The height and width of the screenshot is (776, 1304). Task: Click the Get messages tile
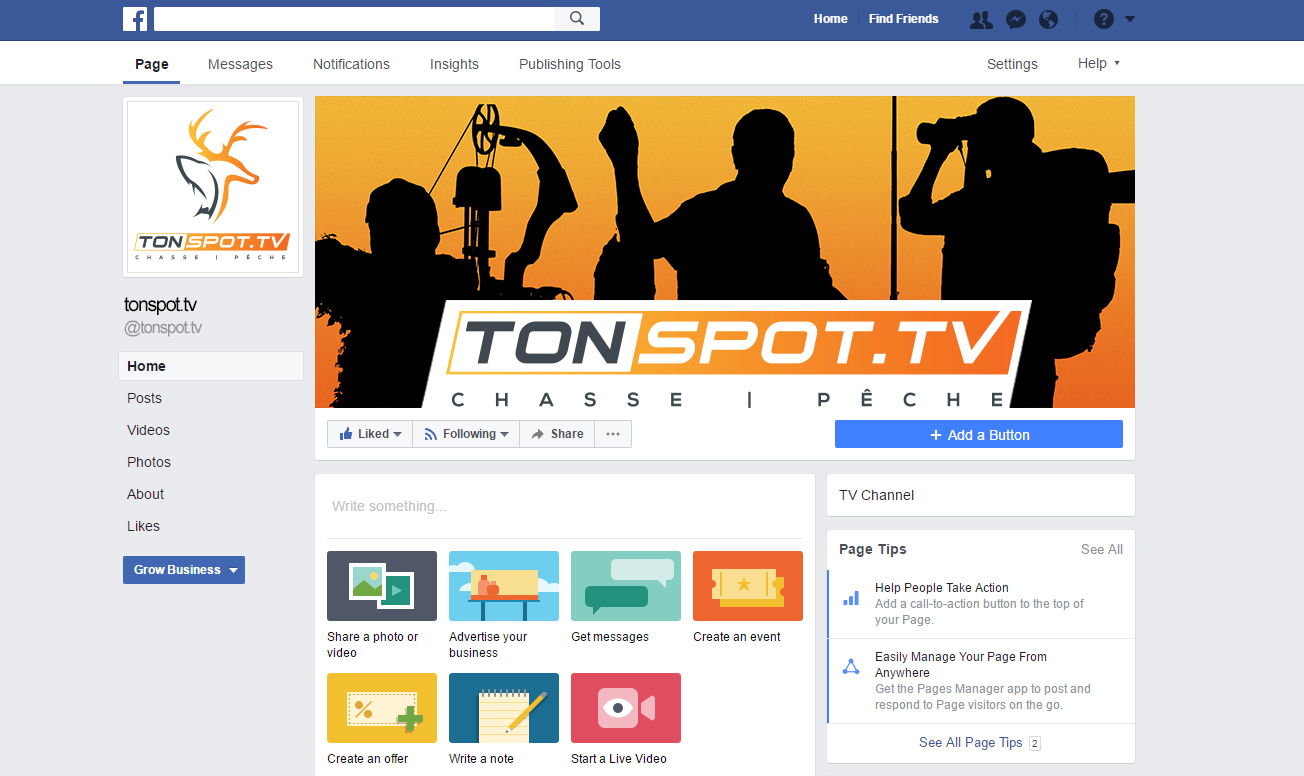tap(626, 597)
